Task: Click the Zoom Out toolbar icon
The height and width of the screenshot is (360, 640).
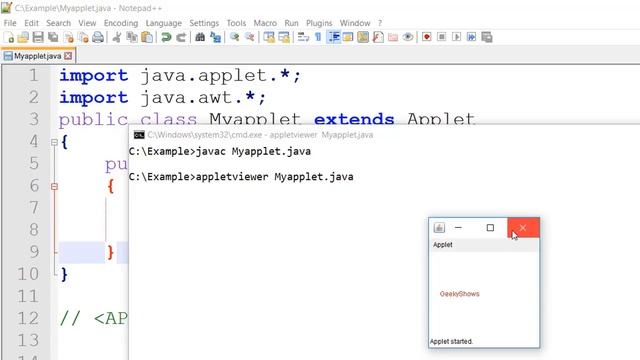Action: click(x=249, y=38)
